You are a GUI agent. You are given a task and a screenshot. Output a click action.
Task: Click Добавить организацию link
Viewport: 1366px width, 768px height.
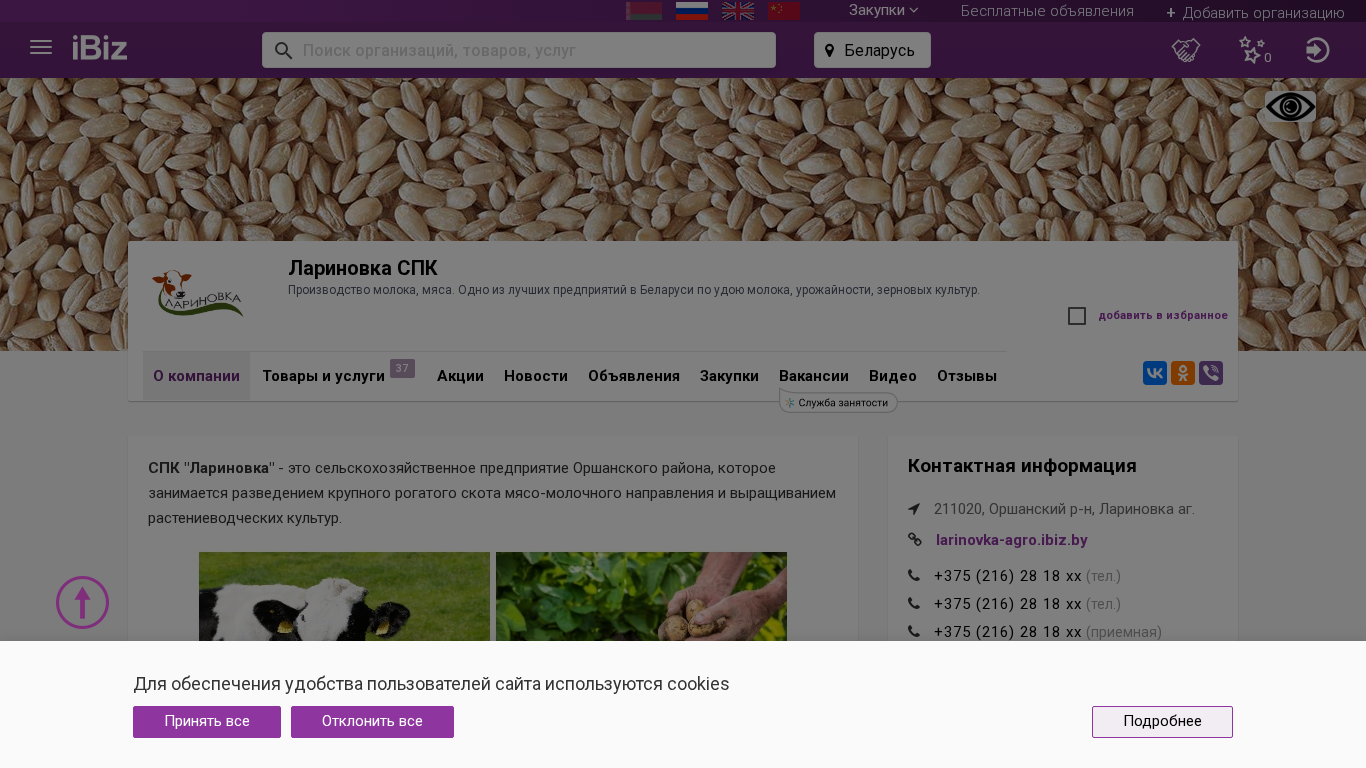(1263, 13)
